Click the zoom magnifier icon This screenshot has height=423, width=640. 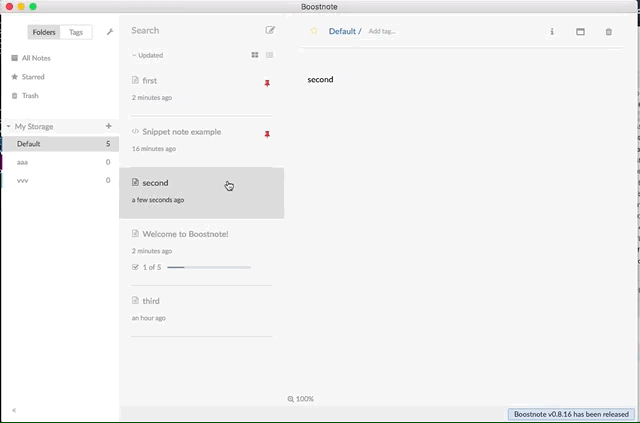[291, 399]
